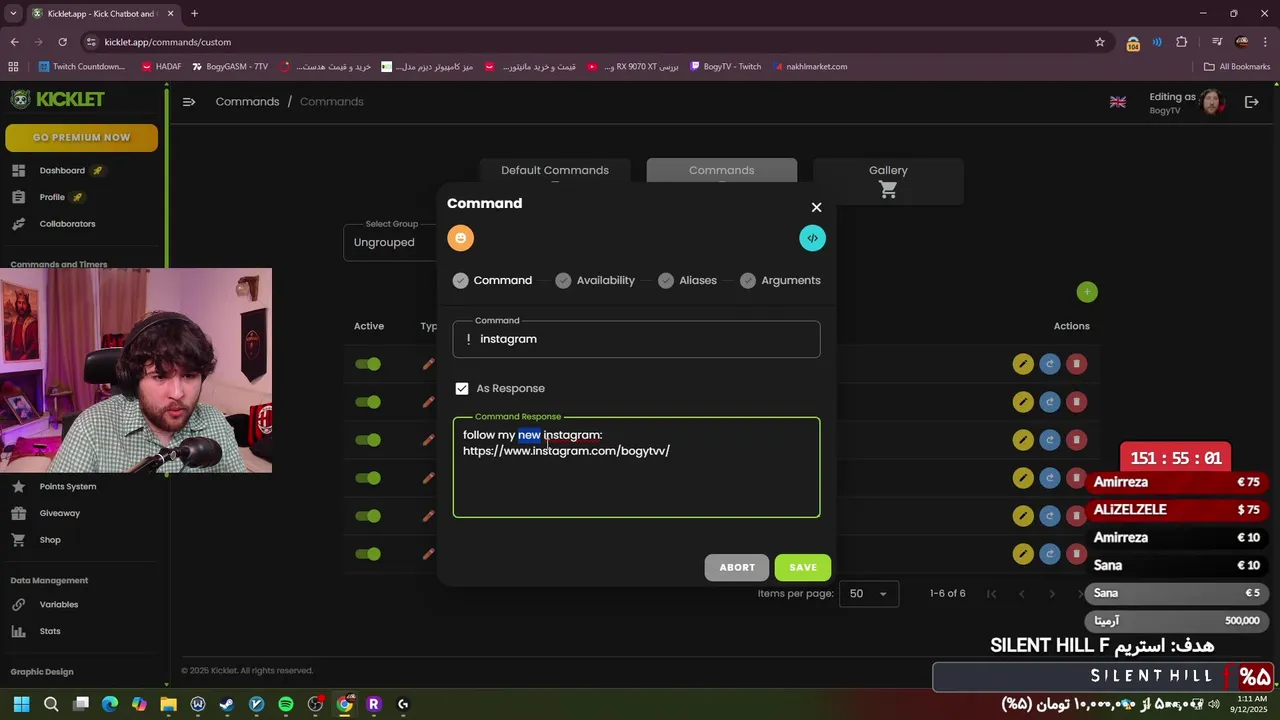Open Giveaway in sidebar

tap(59, 513)
